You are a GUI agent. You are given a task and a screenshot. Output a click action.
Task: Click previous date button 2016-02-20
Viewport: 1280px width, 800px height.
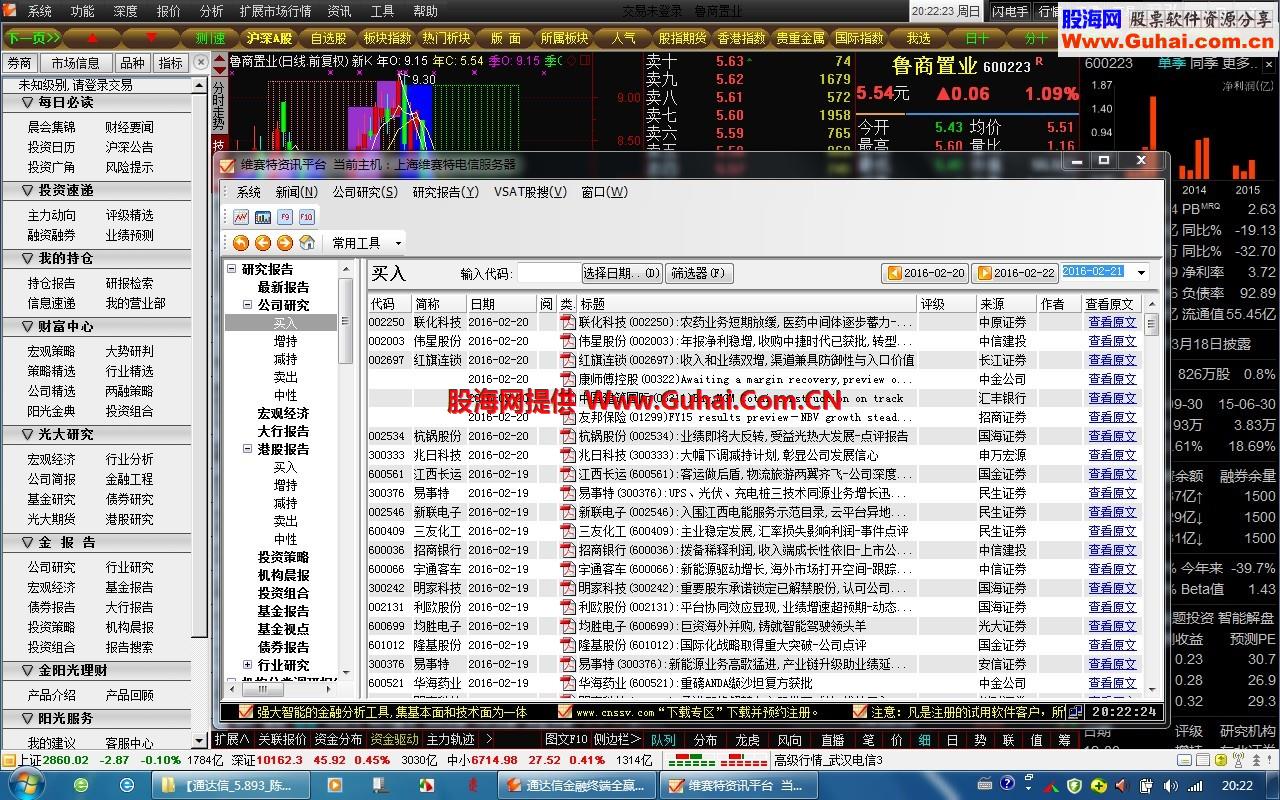coord(925,273)
